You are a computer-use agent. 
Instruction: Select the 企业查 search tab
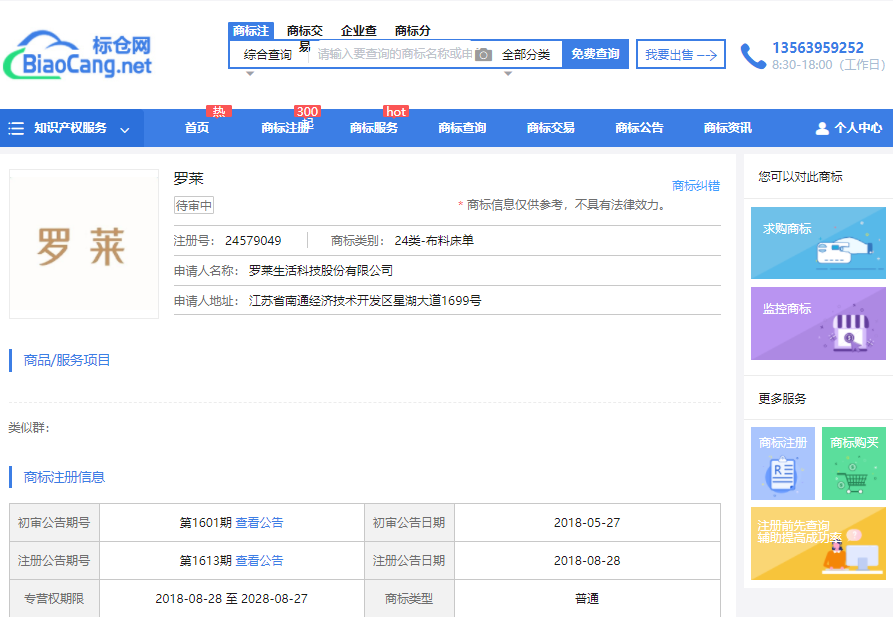359,31
